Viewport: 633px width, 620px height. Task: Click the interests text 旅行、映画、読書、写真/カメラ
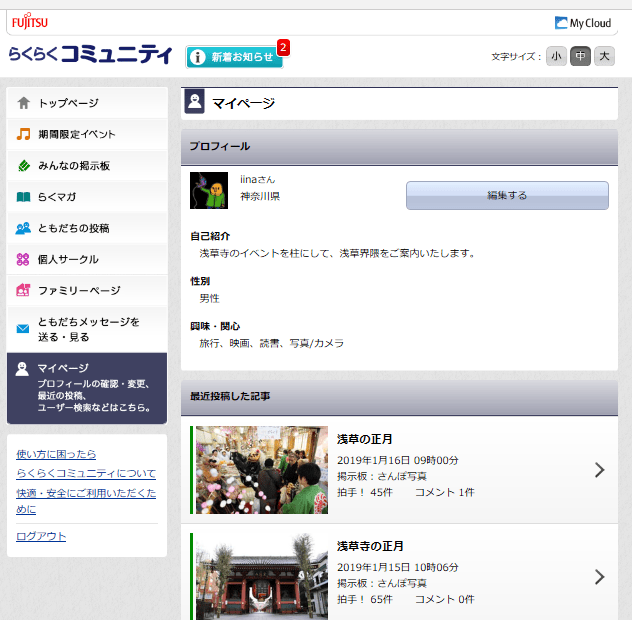[x=271, y=344]
